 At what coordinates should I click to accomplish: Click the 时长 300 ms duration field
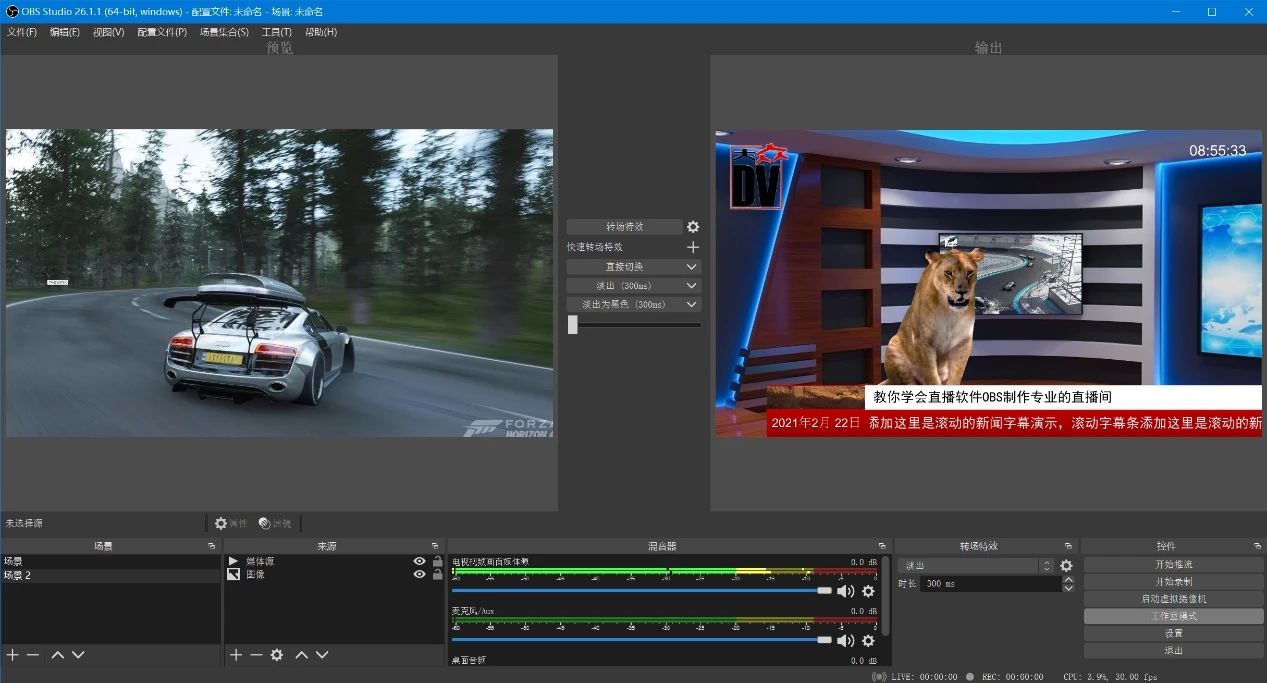click(990, 584)
